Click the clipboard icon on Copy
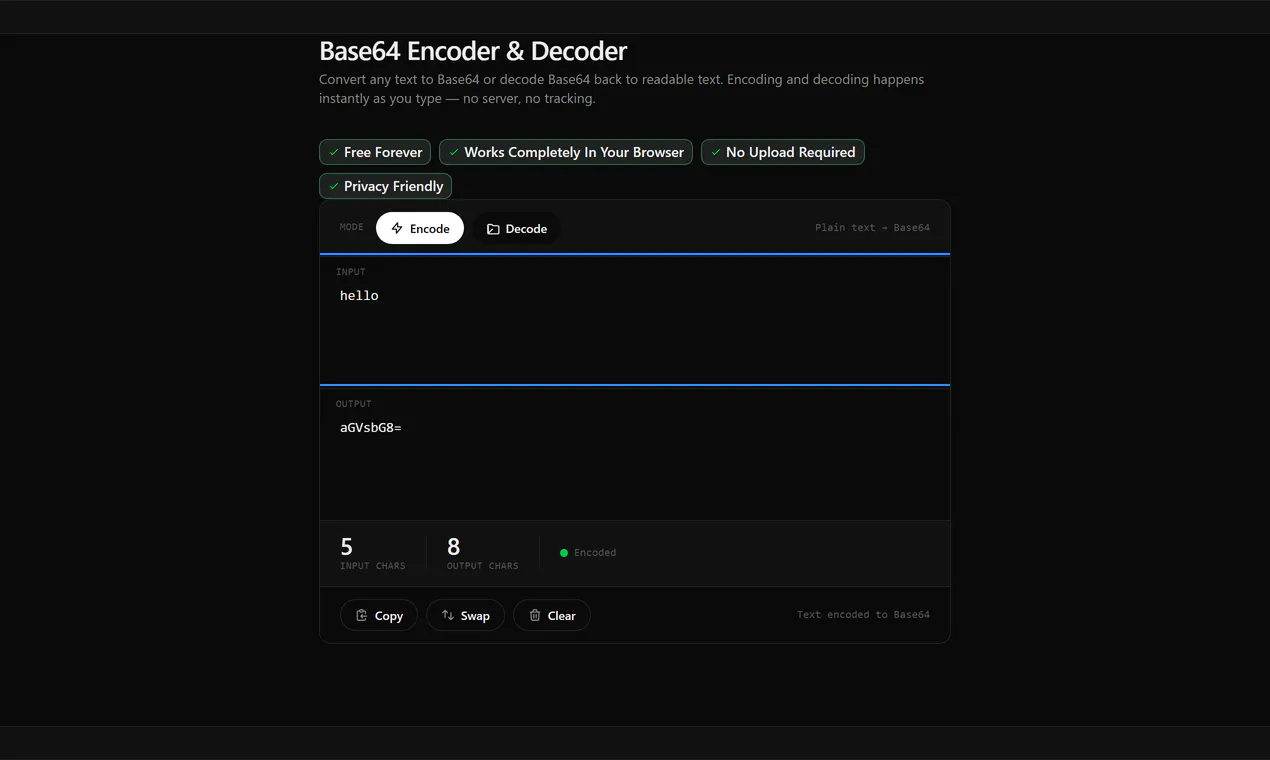The height and width of the screenshot is (760, 1270). pos(362,615)
